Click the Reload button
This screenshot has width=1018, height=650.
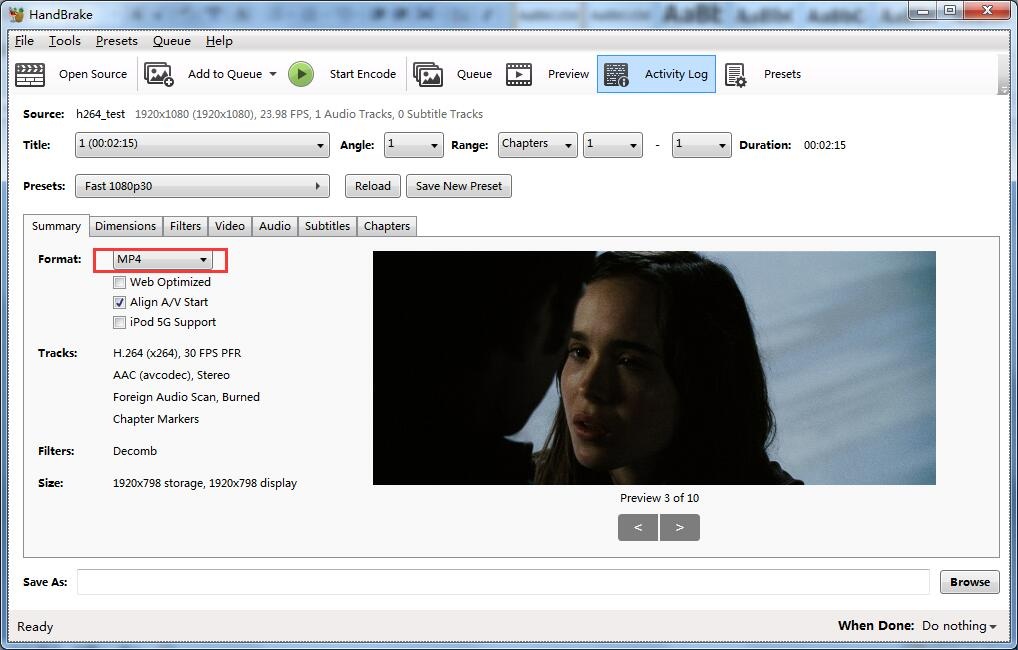click(x=373, y=186)
